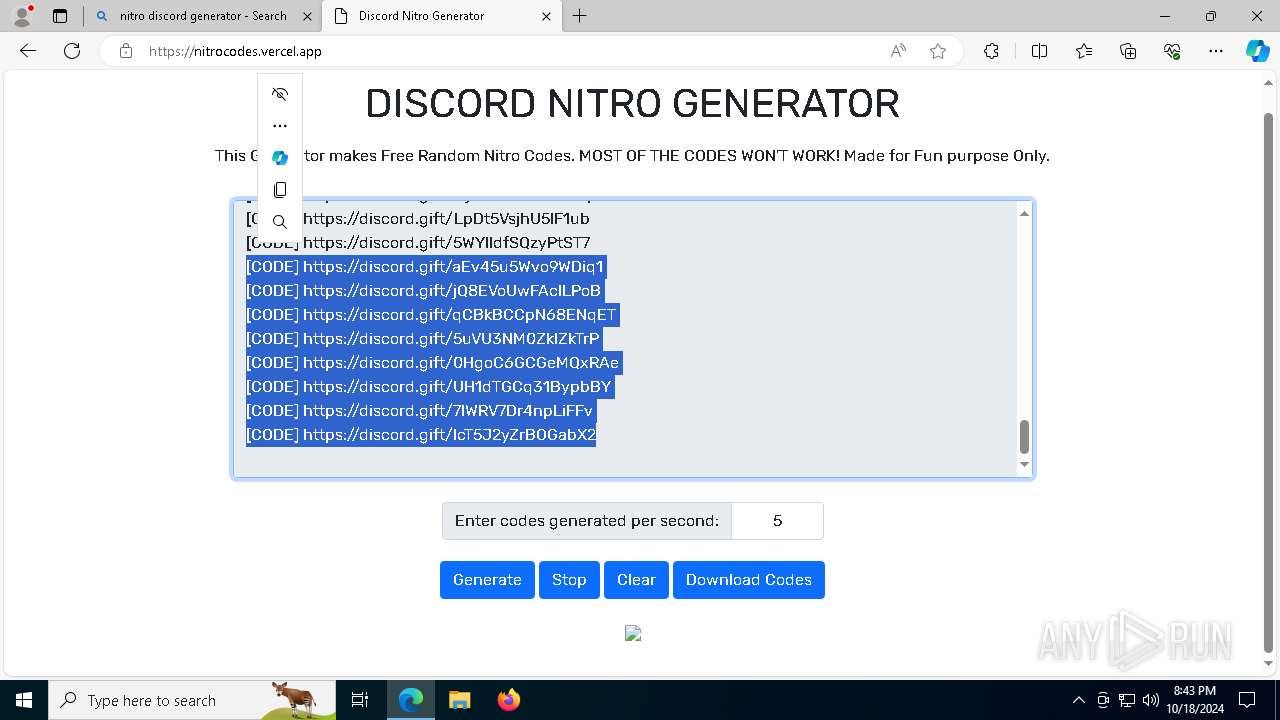Open the network tray icon
1280x720 pixels.
(1127, 700)
